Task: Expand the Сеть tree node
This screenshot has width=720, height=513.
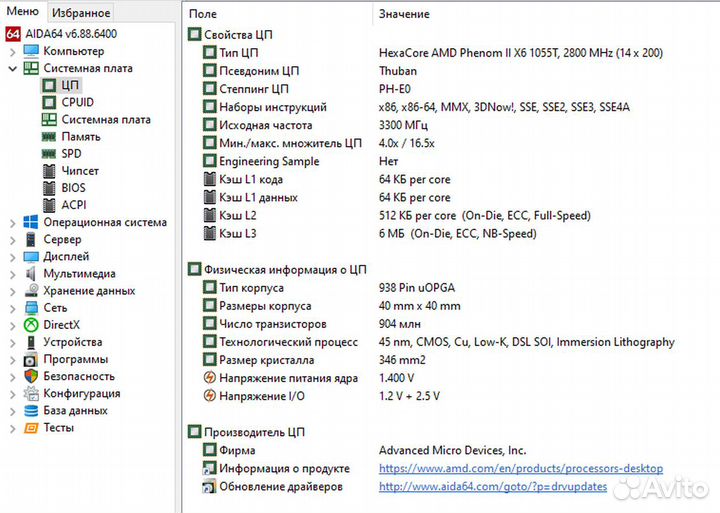Action: (x=12, y=309)
